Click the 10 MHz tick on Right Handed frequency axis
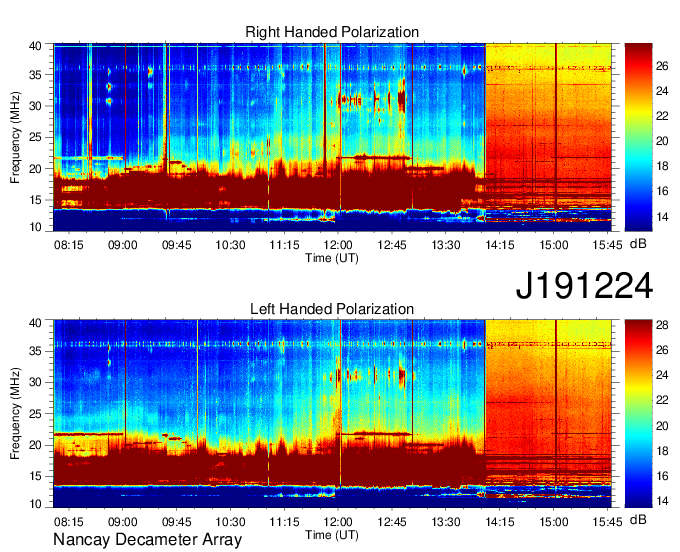Image resolution: width=680 pixels, height=552 pixels. click(35, 227)
